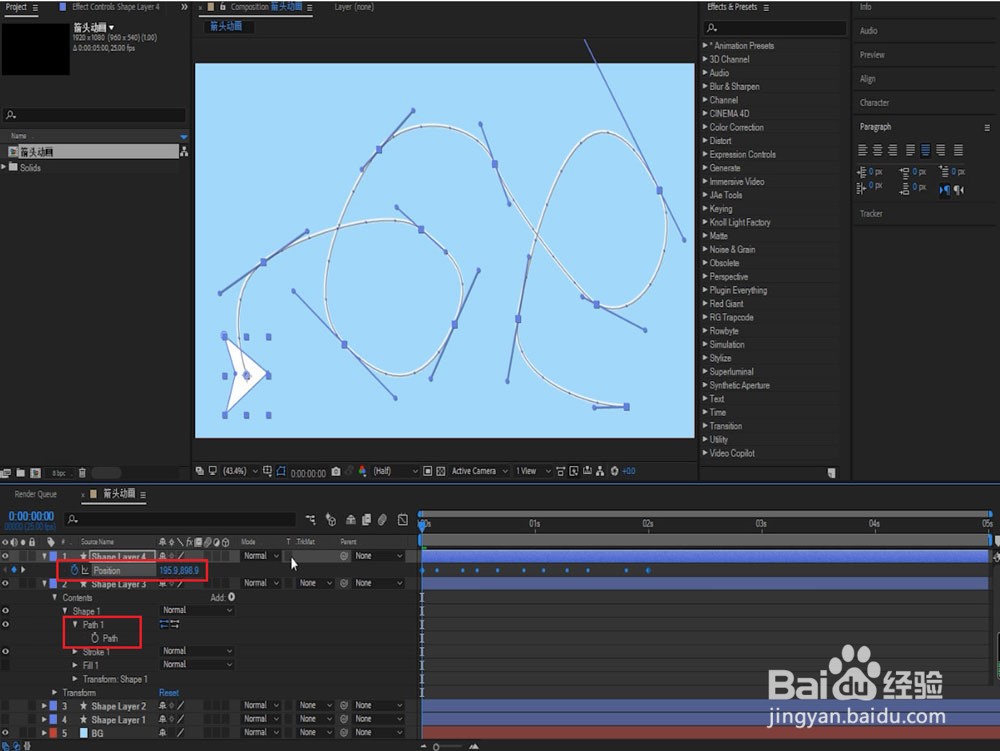Create new composition icon in Project panel
The image size is (1000, 751).
click(36, 473)
